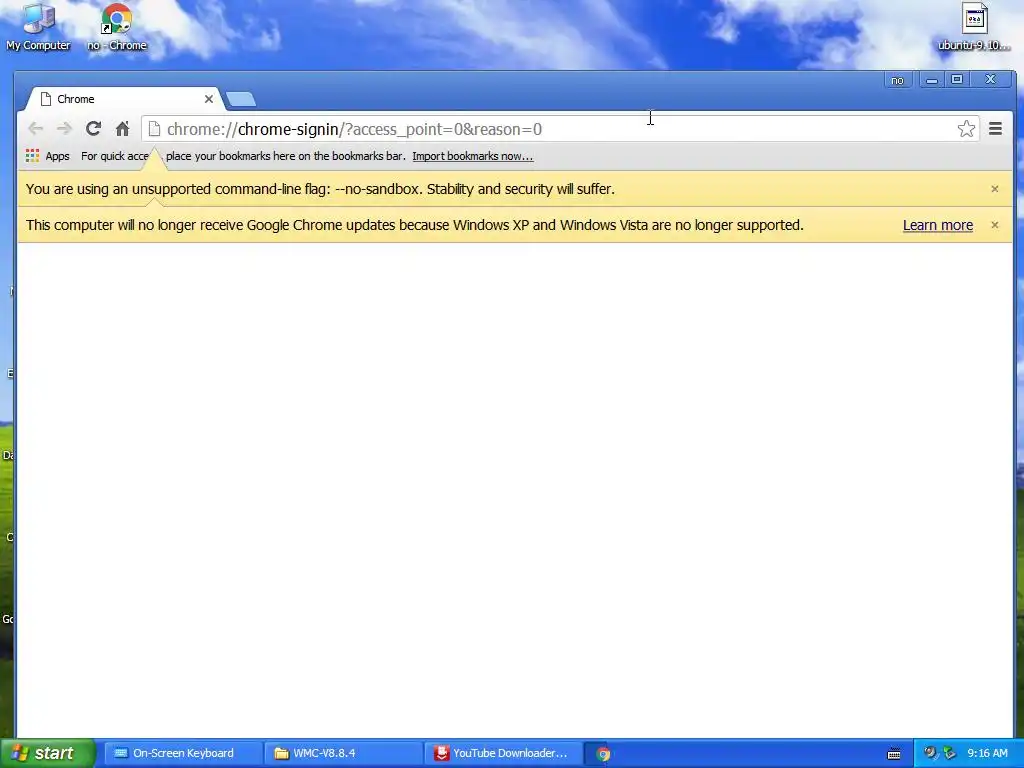Click the chrome-signin URL address field
The width and height of the screenshot is (1024, 768).
click(x=559, y=129)
